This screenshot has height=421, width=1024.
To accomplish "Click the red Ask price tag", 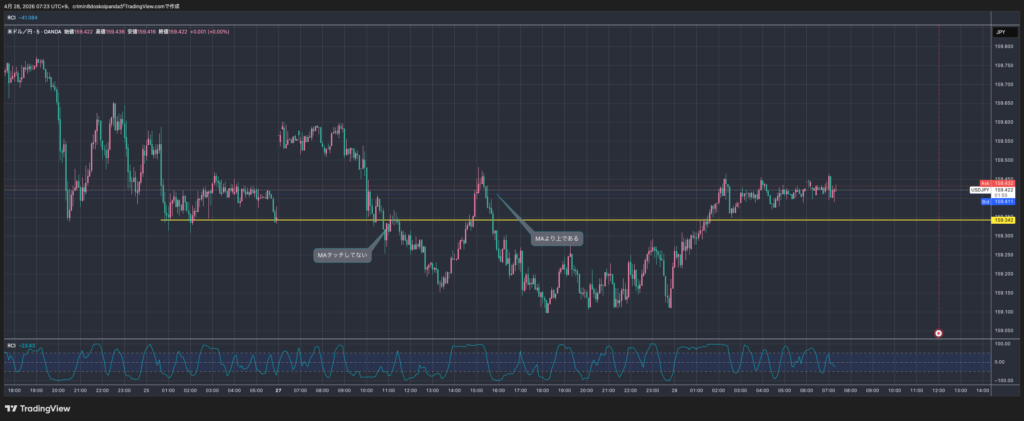I will (1003, 183).
